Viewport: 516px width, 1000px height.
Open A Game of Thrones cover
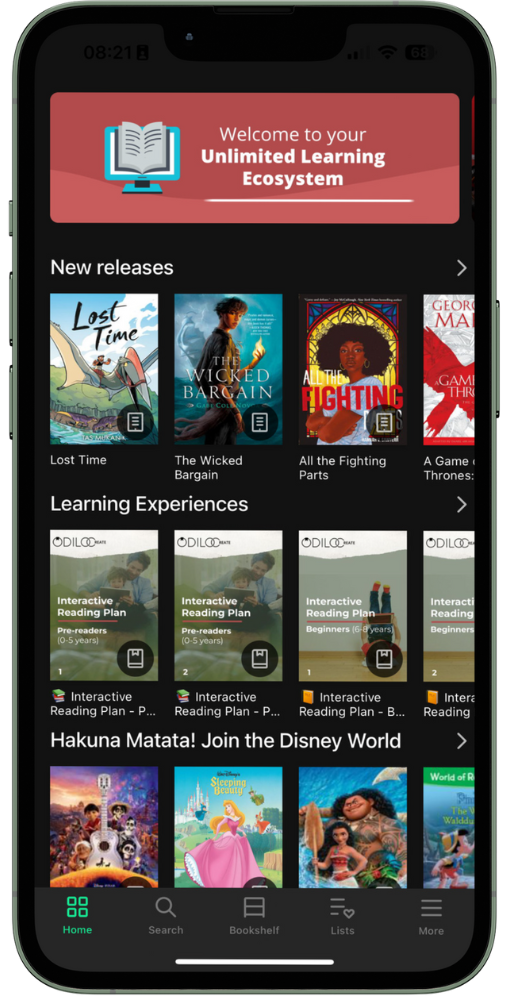tap(449, 369)
